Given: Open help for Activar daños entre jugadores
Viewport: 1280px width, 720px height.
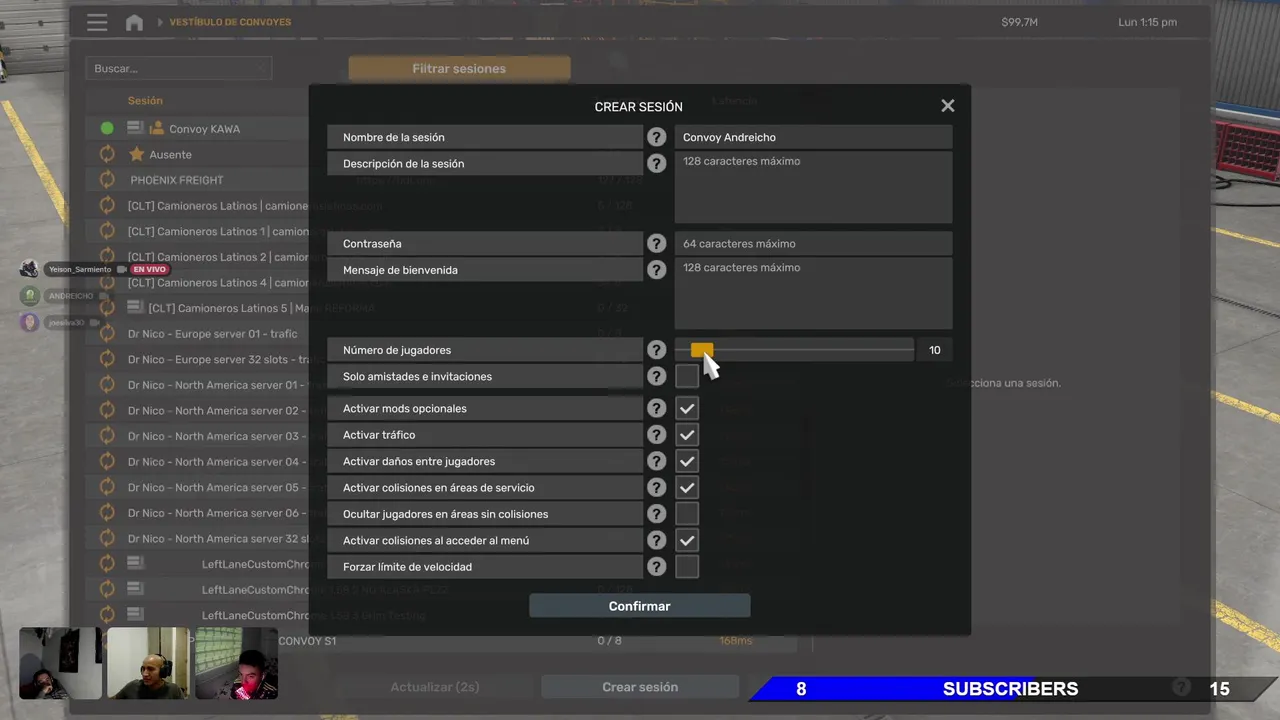Looking at the screenshot, I should pos(656,461).
